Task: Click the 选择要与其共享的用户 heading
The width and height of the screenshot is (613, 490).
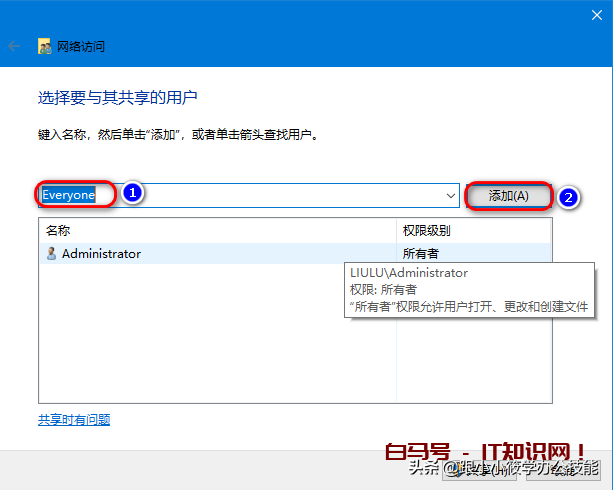Action: [118, 97]
